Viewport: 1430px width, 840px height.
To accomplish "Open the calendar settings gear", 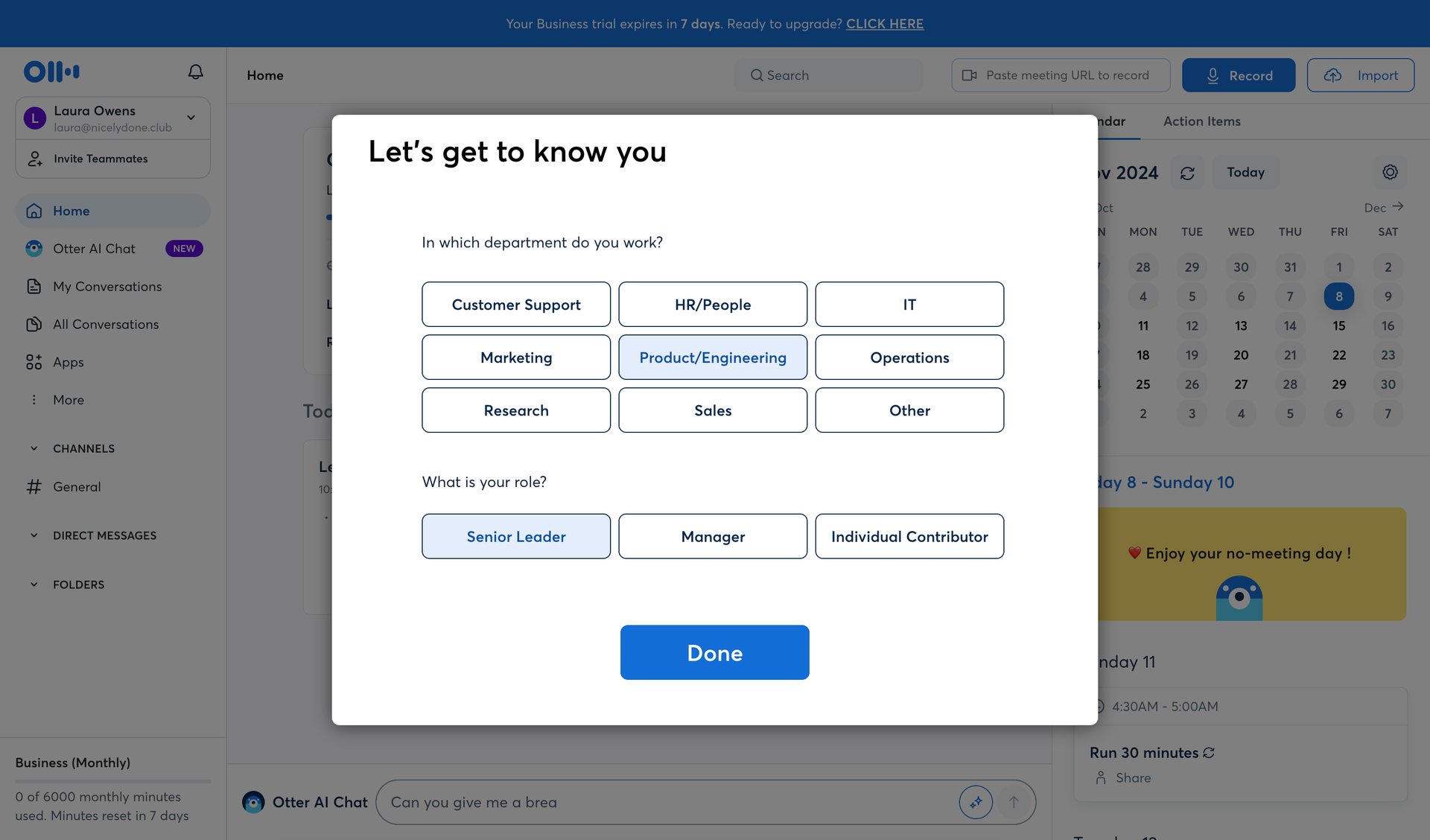I will point(1389,172).
